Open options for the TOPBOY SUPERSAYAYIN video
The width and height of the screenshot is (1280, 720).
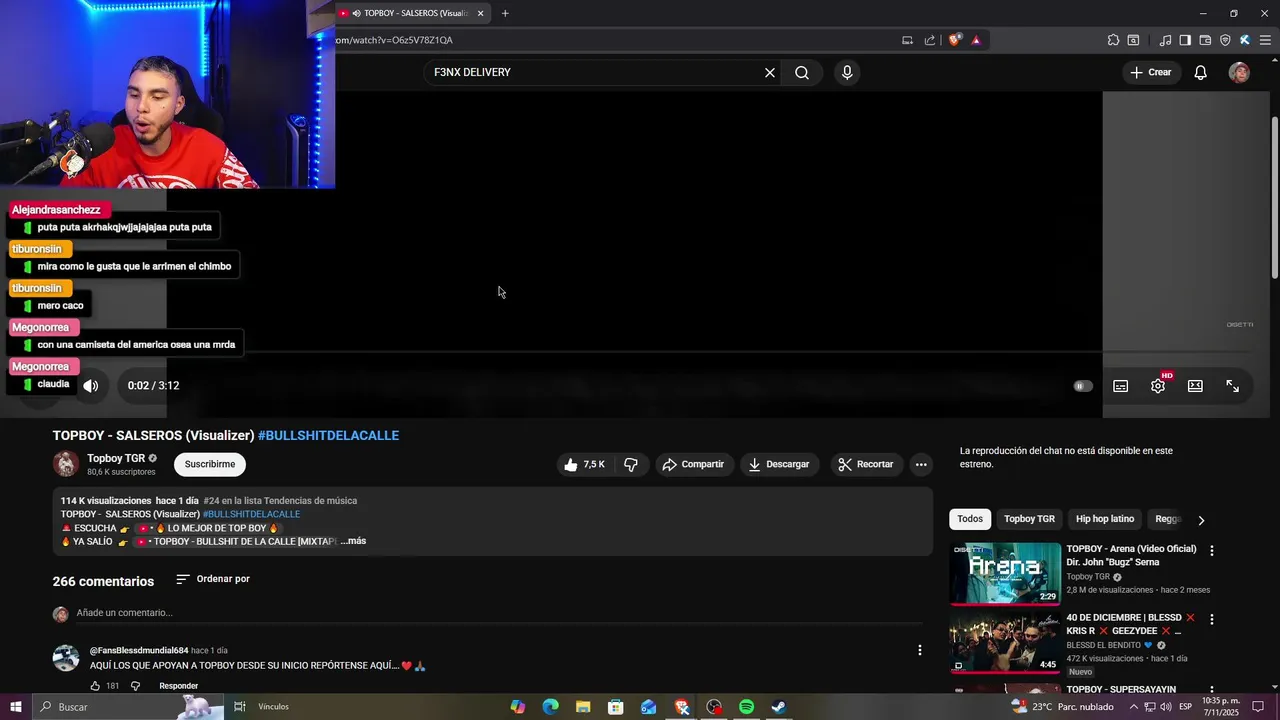click(x=1212, y=690)
